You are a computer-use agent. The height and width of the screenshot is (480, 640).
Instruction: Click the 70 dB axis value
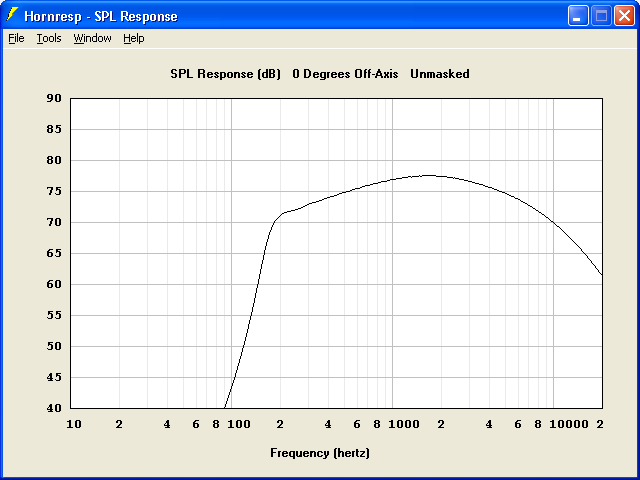point(53,222)
